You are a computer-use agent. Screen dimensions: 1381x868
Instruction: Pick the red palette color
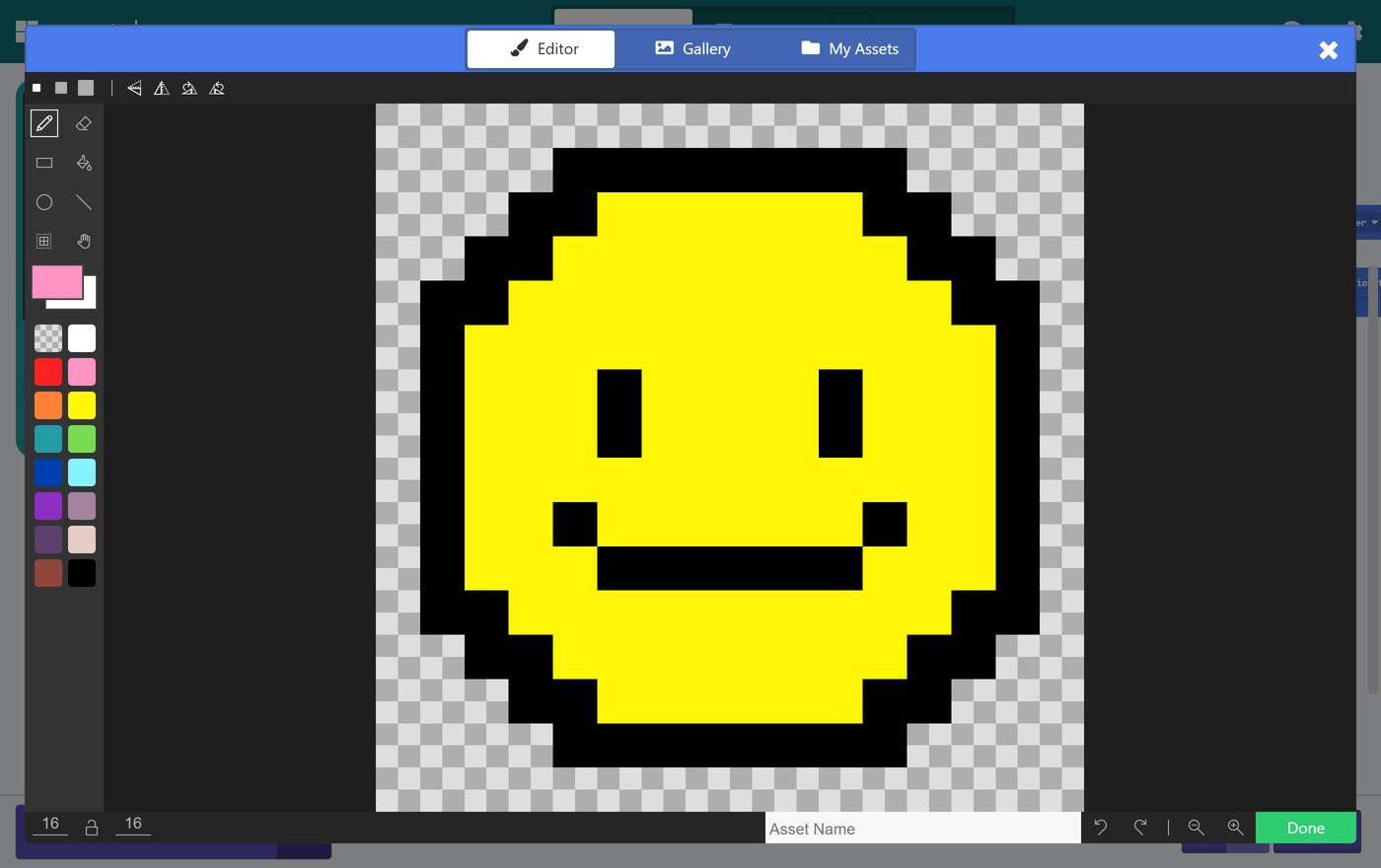click(48, 372)
